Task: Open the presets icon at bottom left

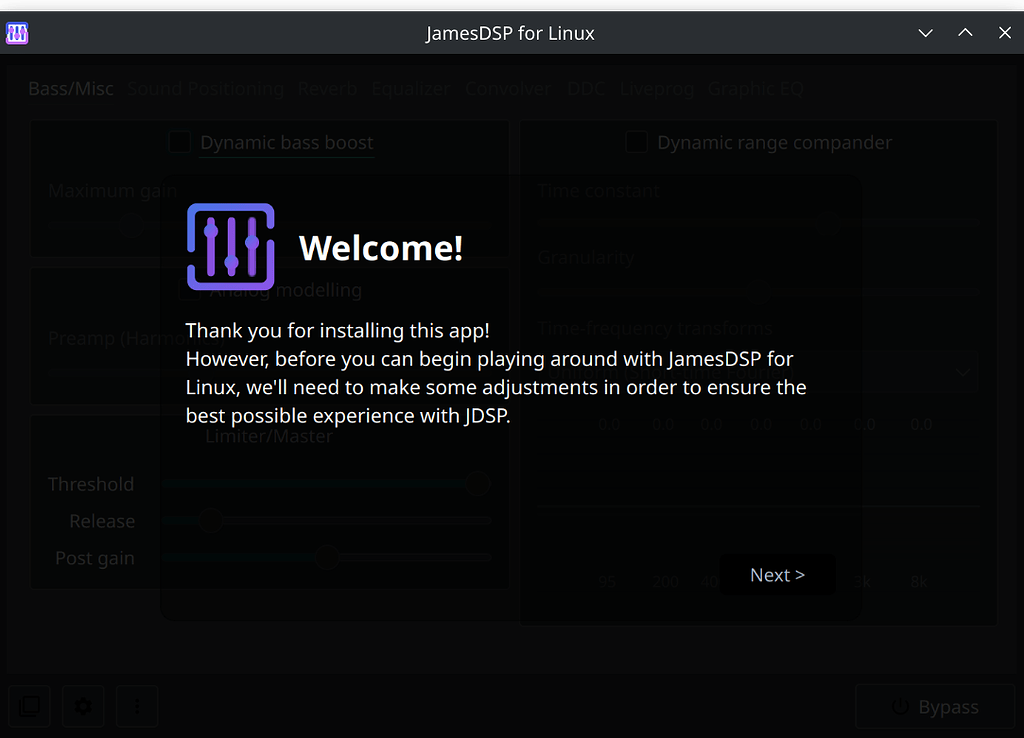Action: (30, 707)
